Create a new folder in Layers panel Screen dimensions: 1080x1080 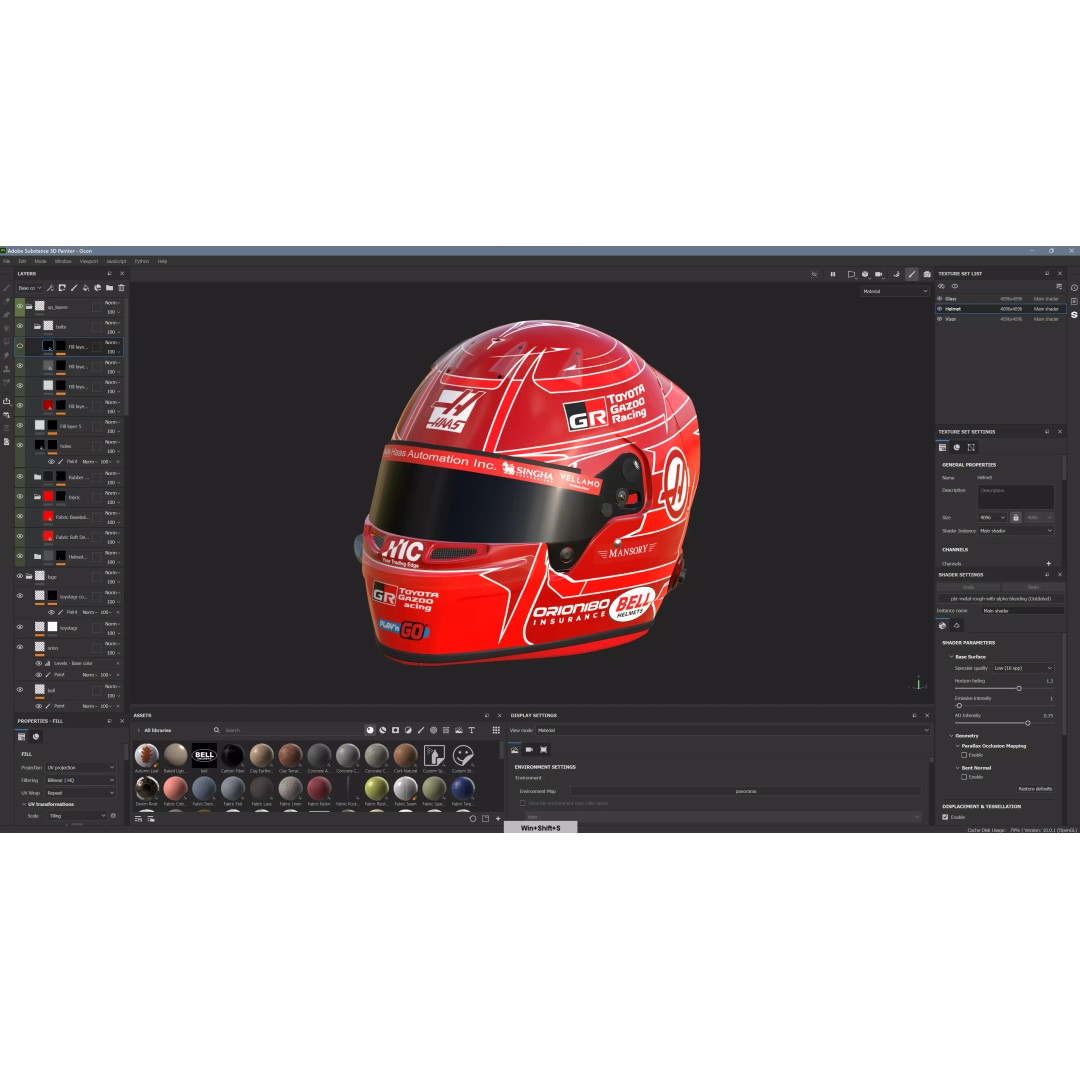point(109,288)
